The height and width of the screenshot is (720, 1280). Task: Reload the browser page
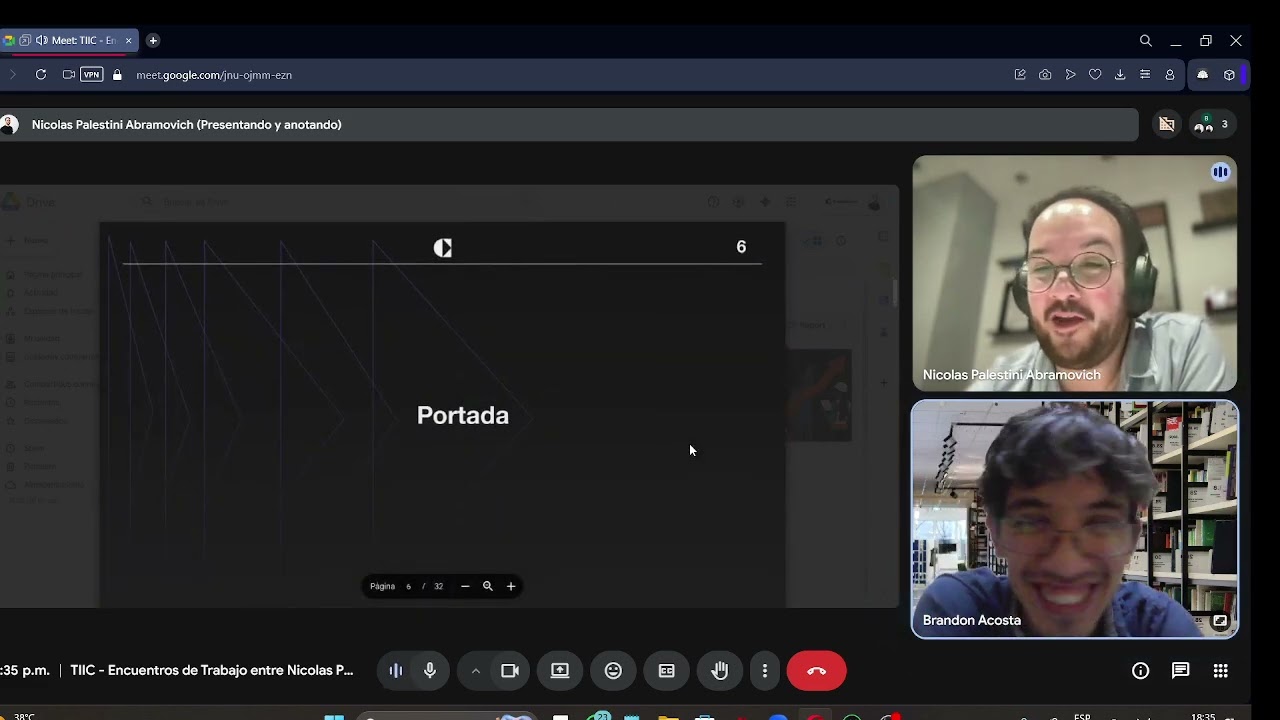point(41,75)
